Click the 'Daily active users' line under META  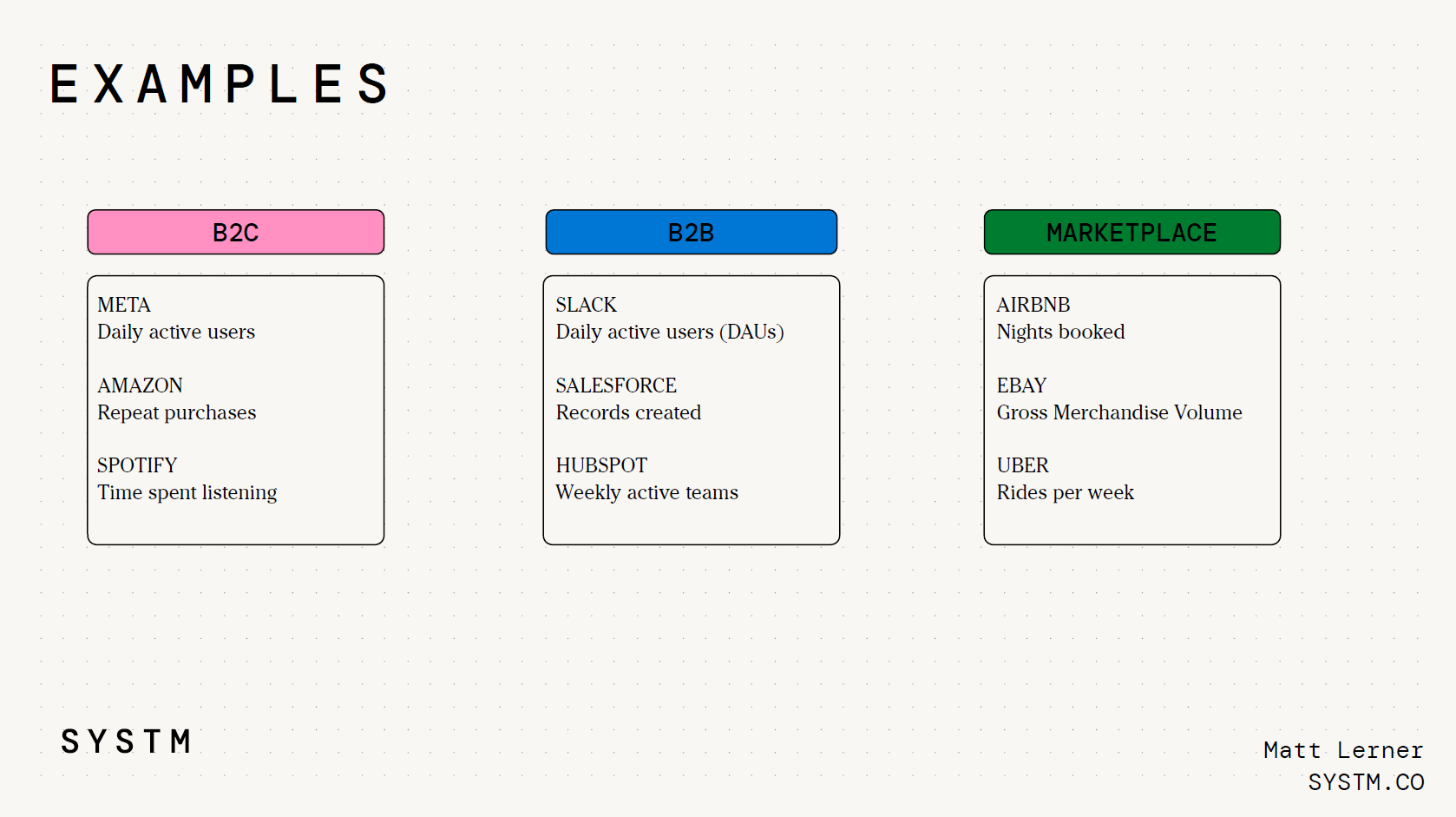point(176,332)
